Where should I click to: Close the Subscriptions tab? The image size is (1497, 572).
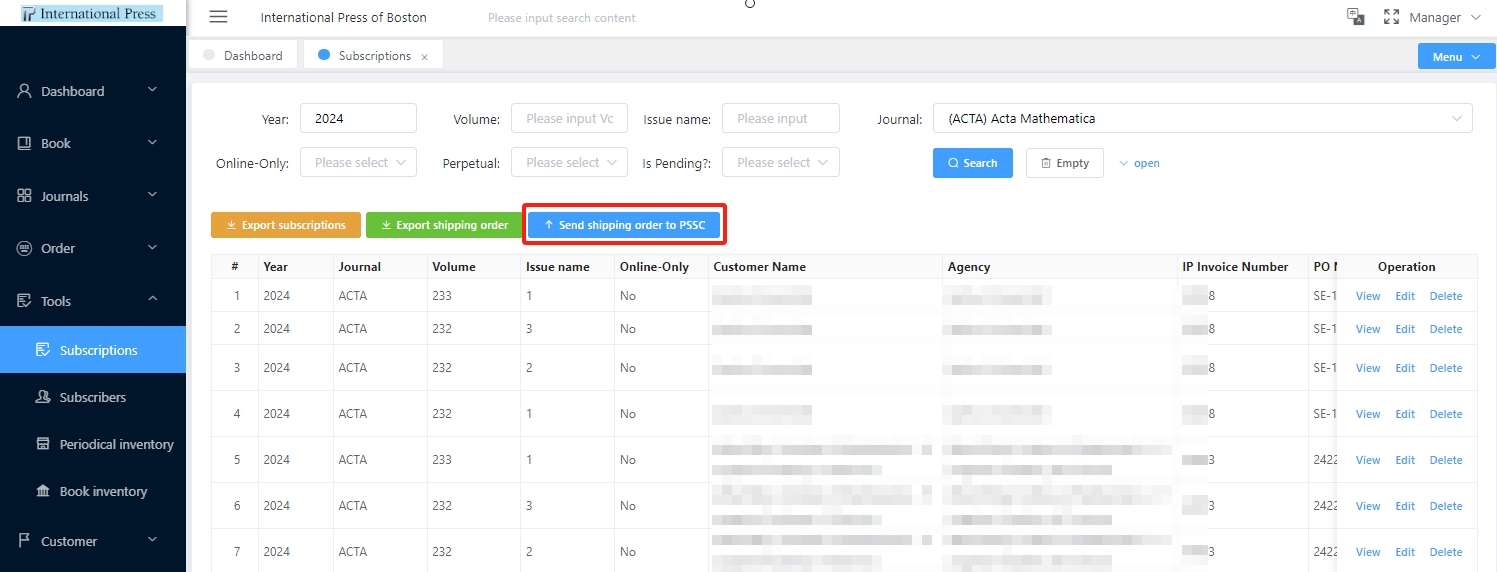[425, 57]
